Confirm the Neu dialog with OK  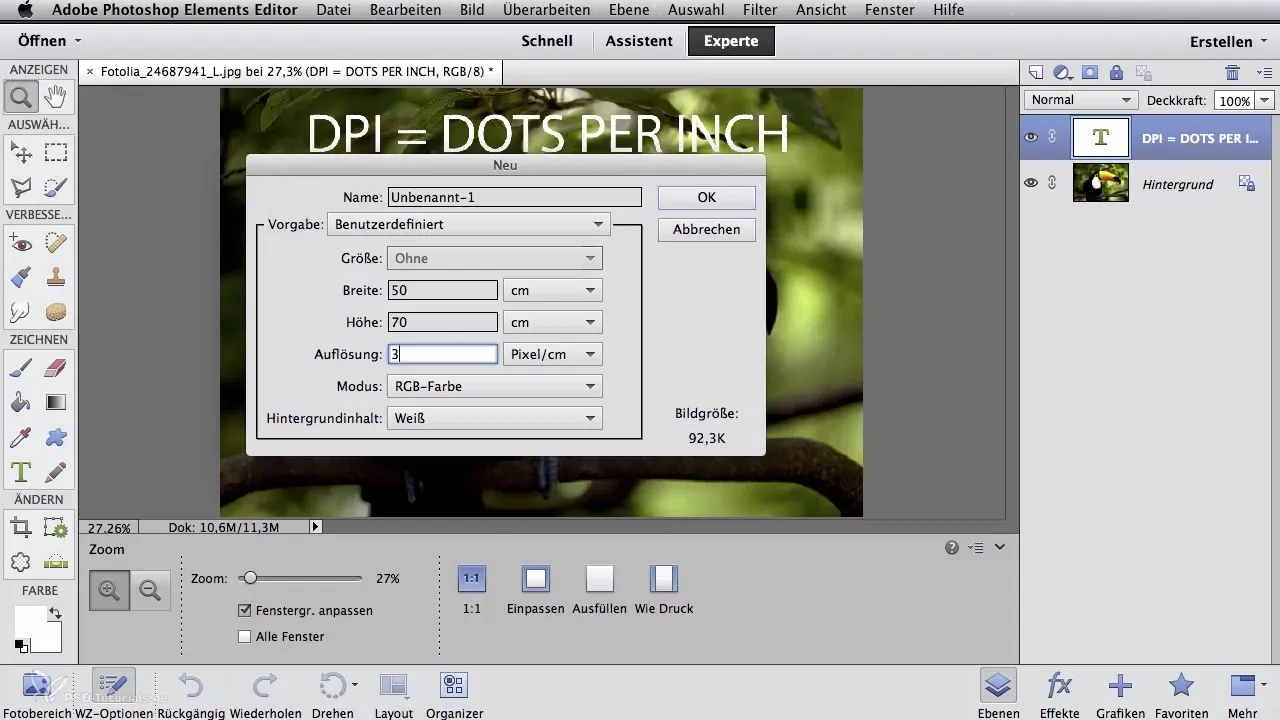pyautogui.click(x=706, y=197)
